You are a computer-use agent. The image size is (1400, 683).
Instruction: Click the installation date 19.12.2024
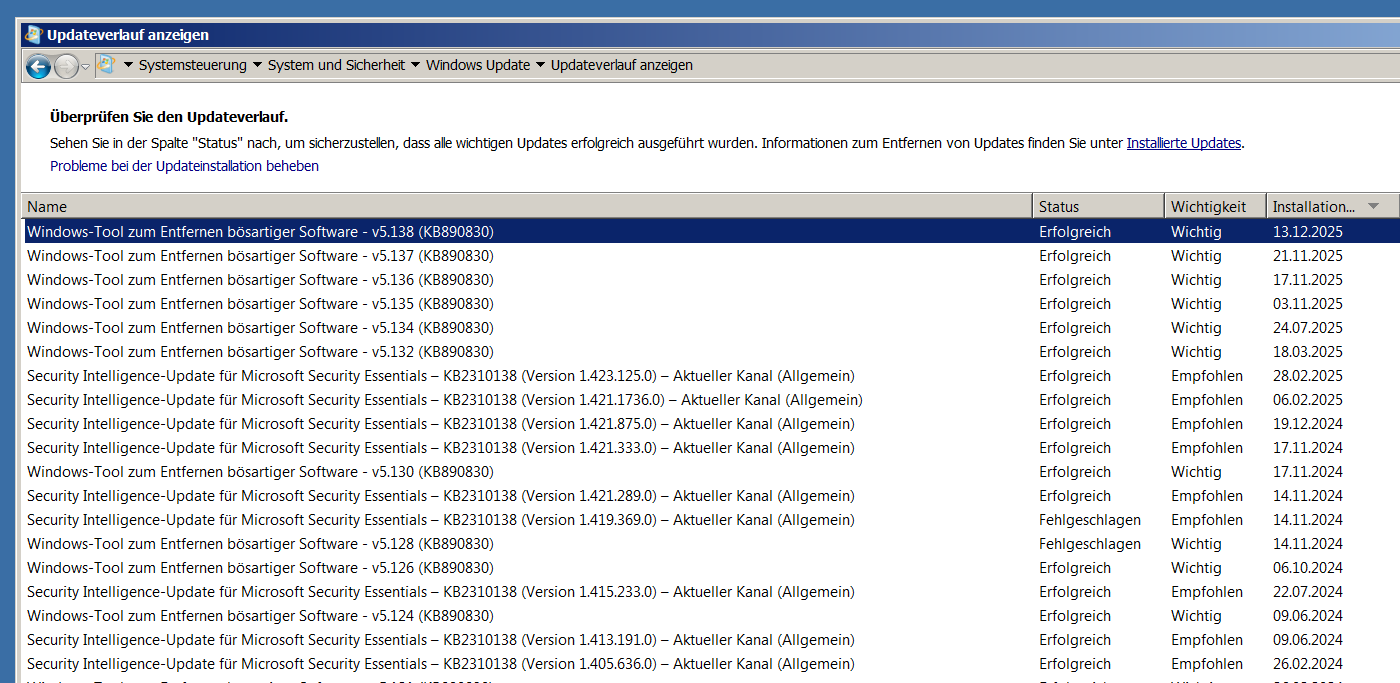1308,424
